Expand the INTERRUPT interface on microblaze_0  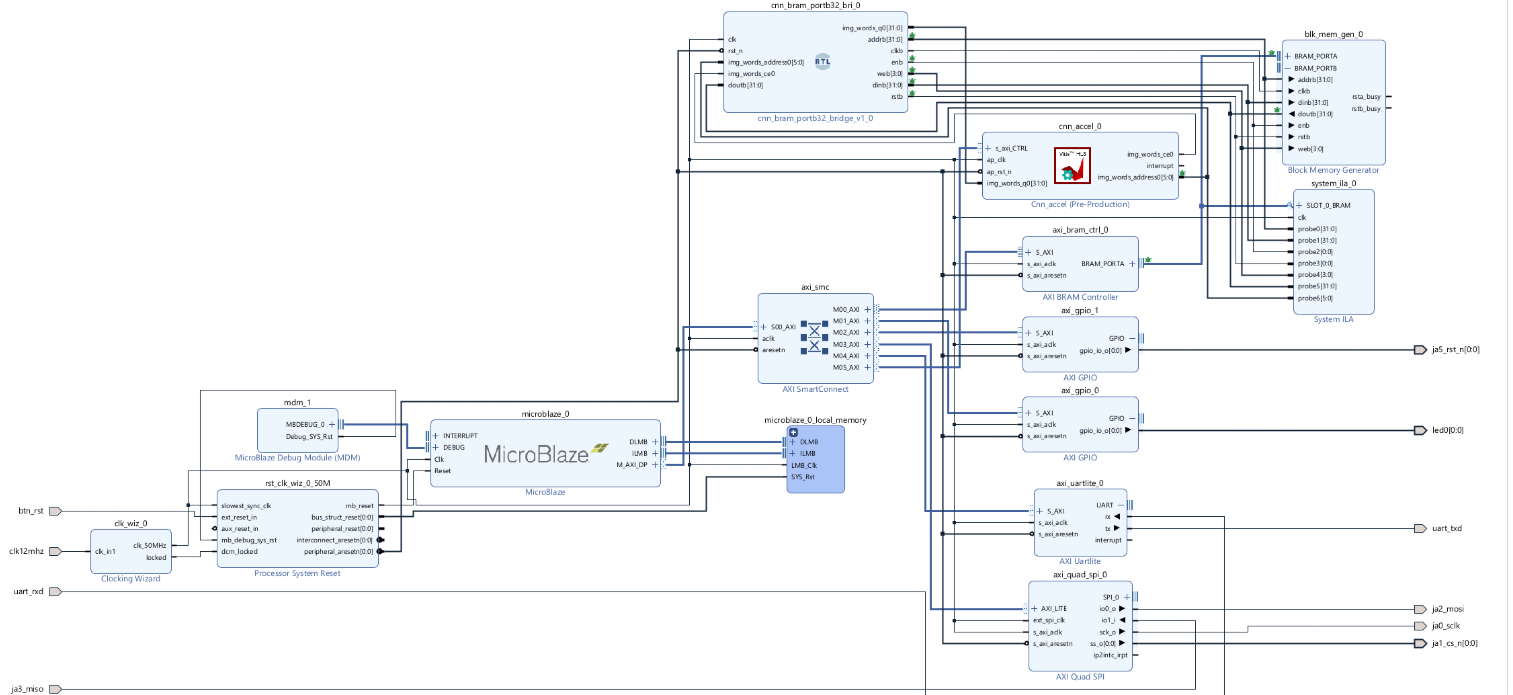436,436
